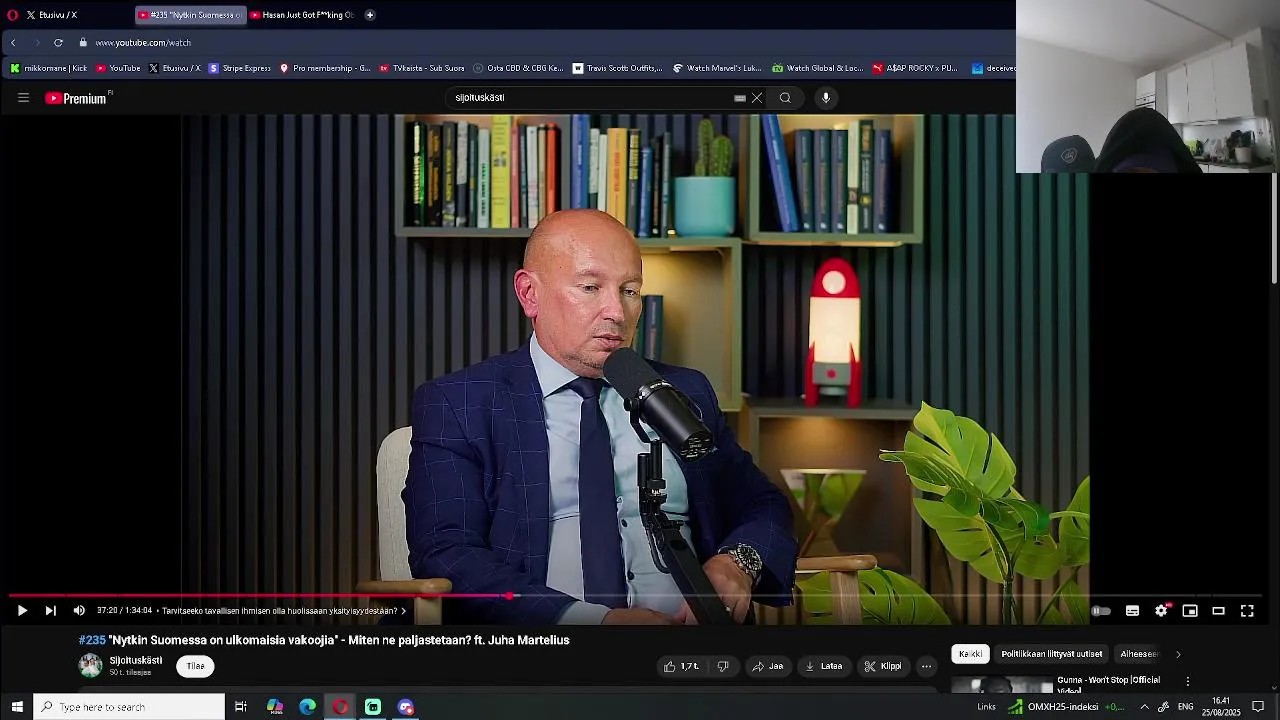Mute the video volume
The width and height of the screenshot is (1280, 720).
click(79, 611)
